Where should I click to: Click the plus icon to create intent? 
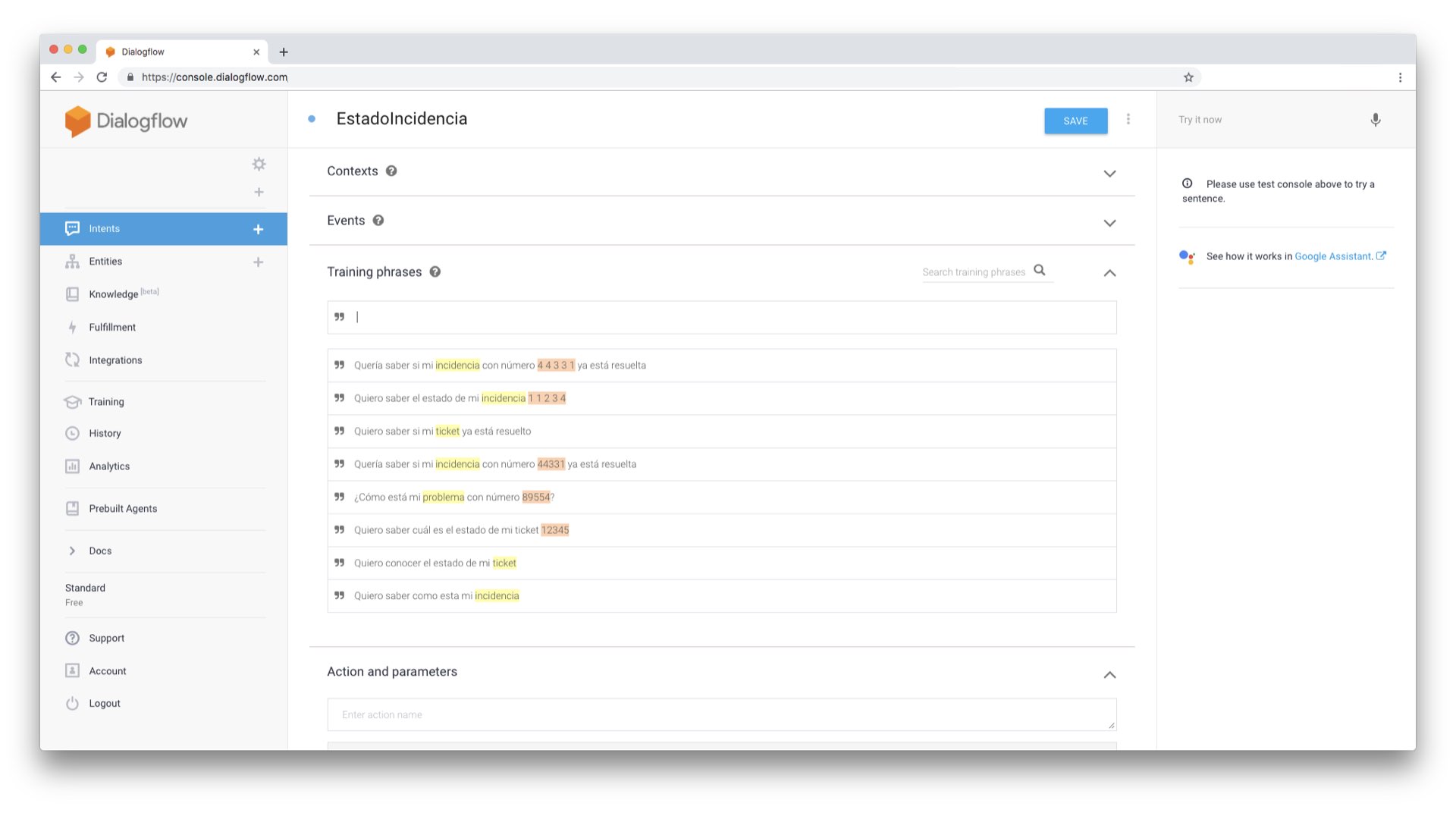point(258,229)
